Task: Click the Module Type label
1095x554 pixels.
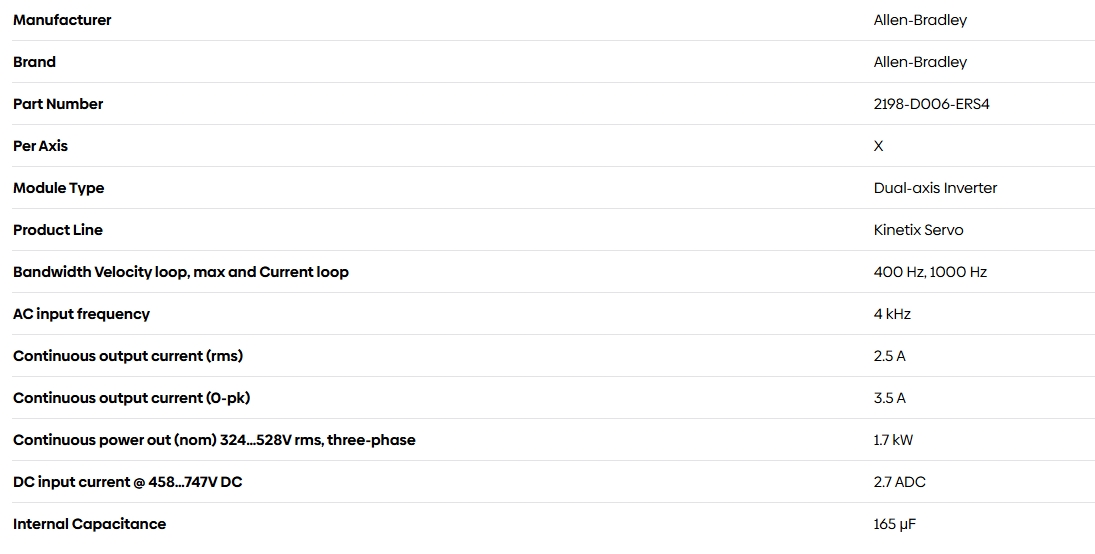Action: (59, 188)
